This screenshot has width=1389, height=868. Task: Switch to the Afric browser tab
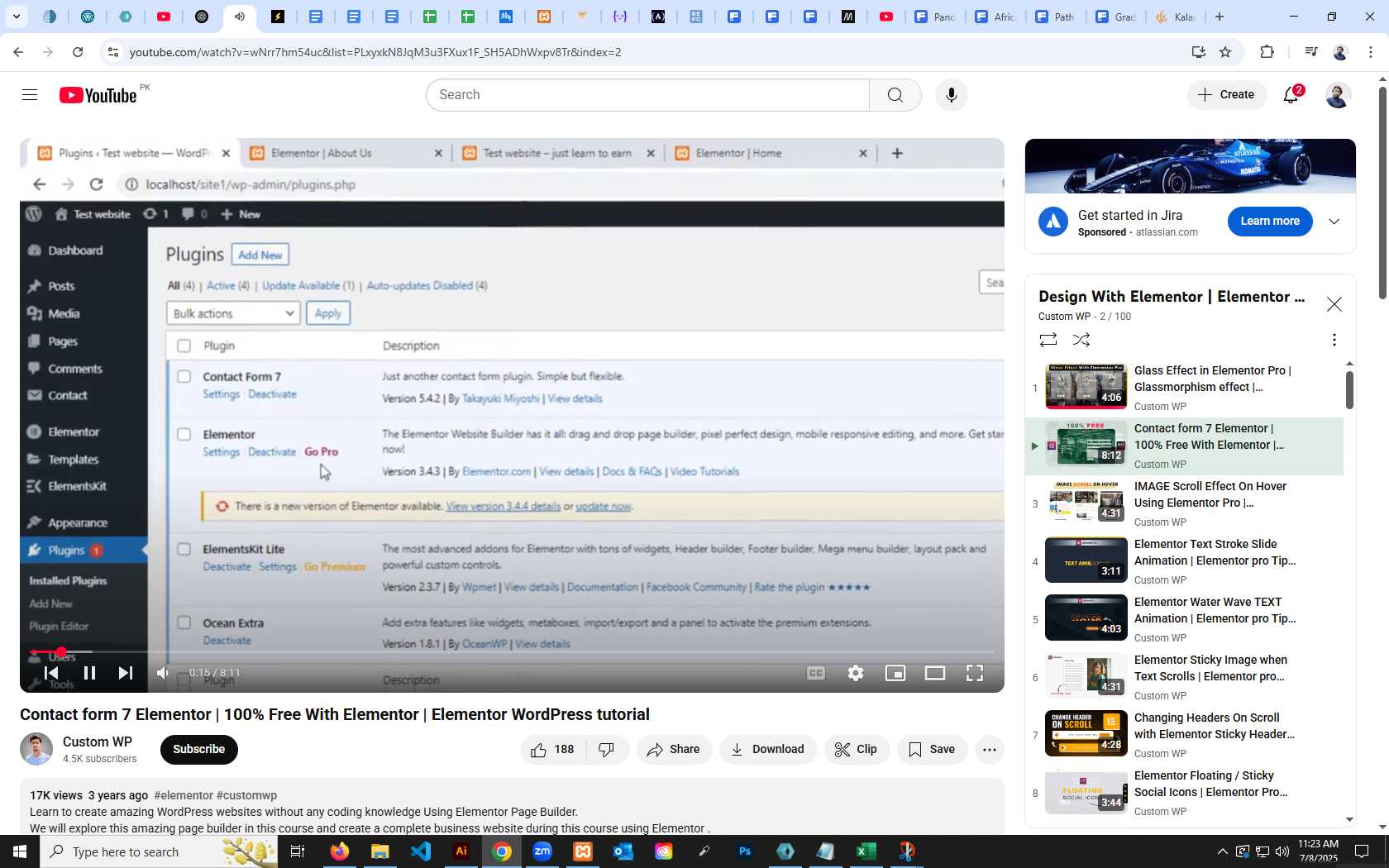point(995,17)
